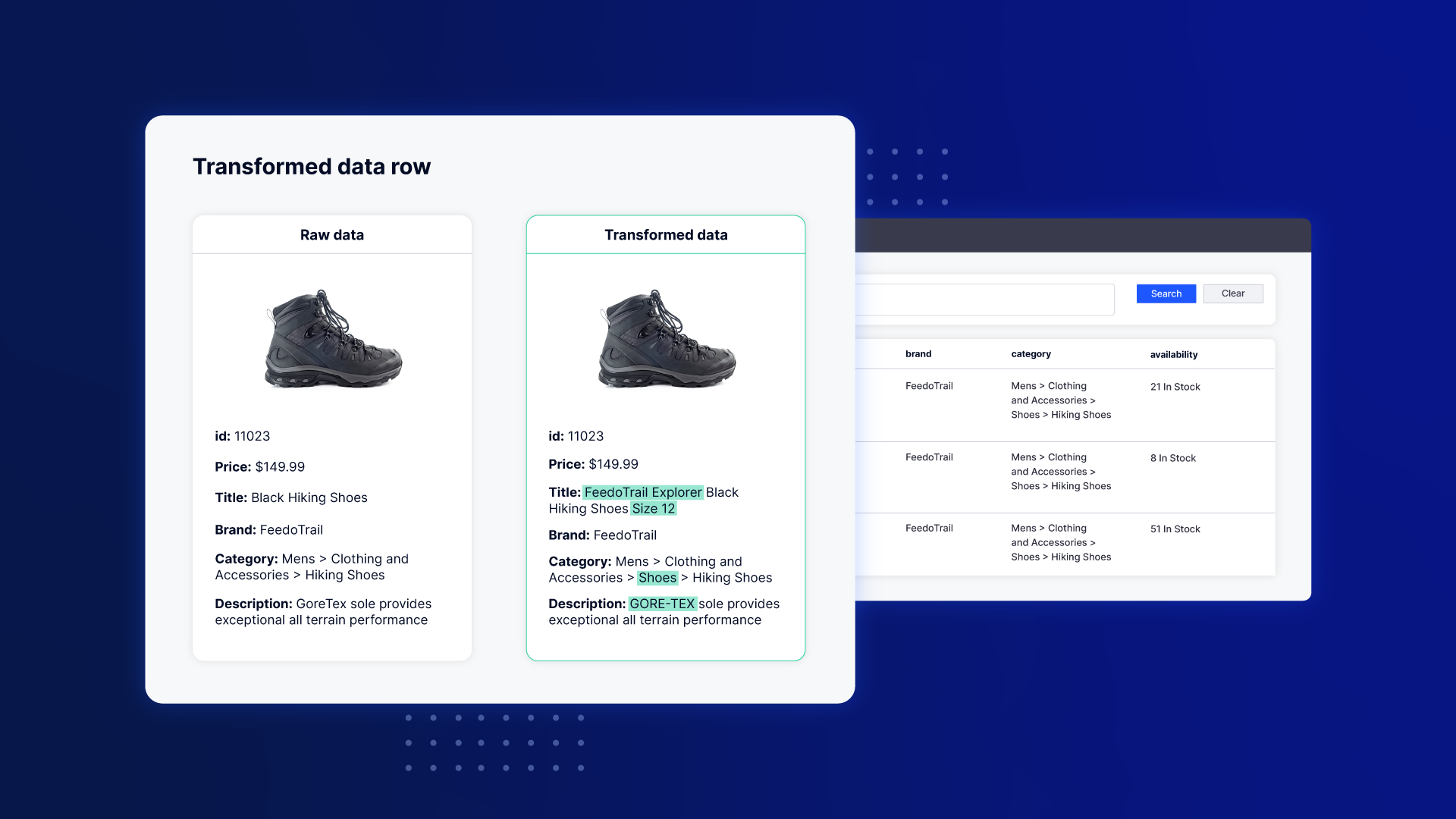Expand the Raw data panel section

point(332,234)
